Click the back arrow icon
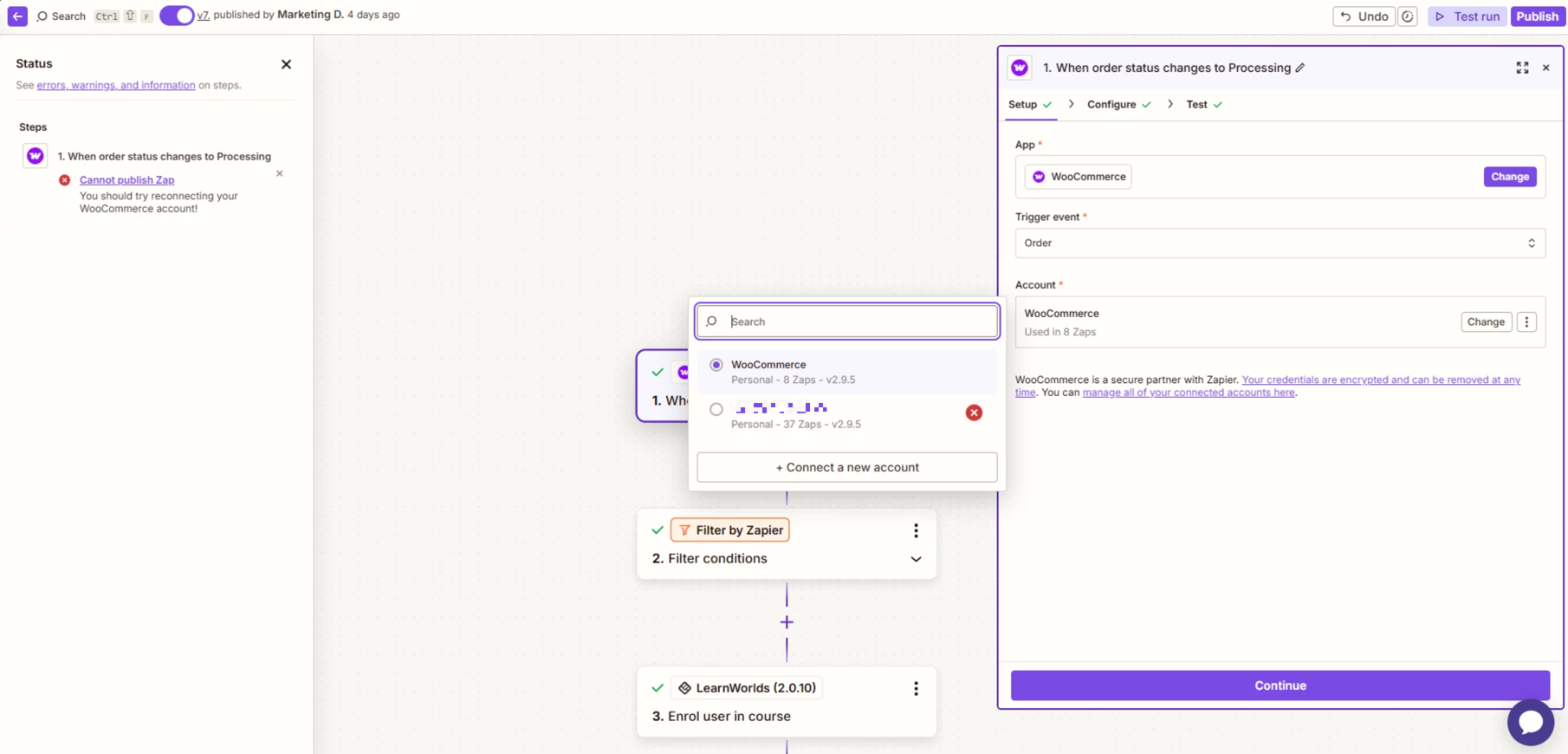 click(17, 16)
